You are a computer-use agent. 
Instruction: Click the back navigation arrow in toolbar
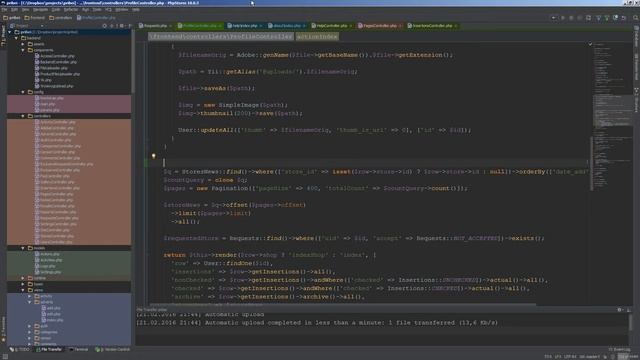pyautogui.click(x=554, y=18)
